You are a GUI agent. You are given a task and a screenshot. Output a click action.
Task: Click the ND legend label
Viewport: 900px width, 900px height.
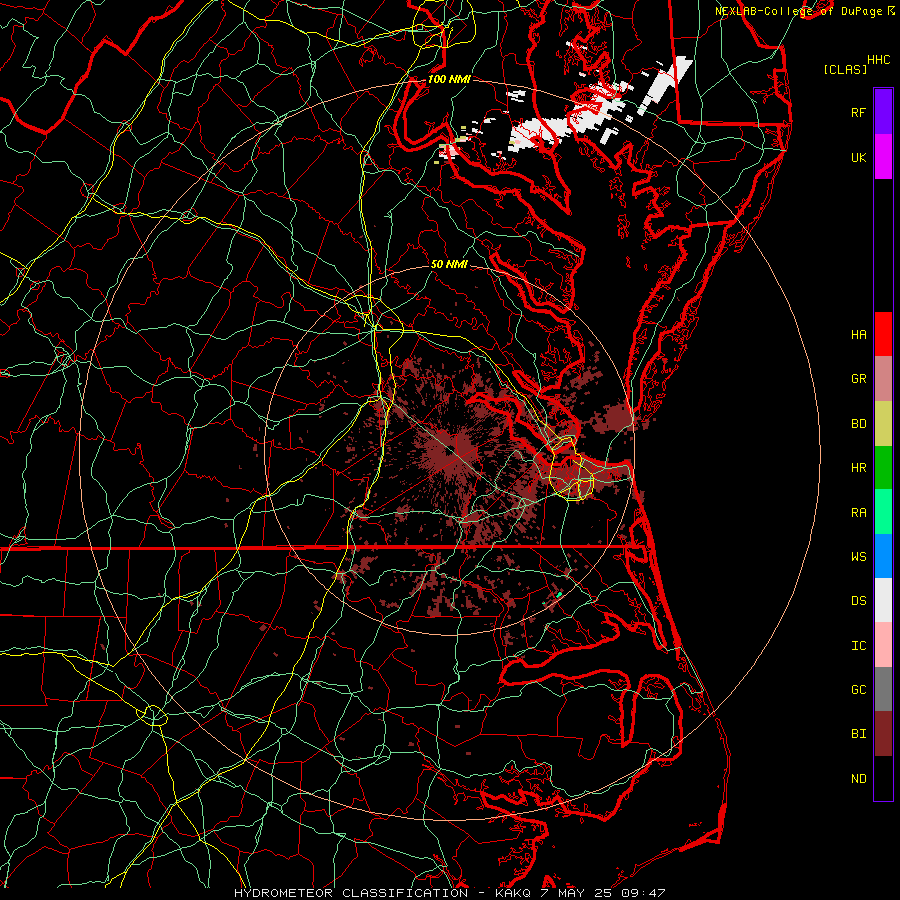(858, 779)
